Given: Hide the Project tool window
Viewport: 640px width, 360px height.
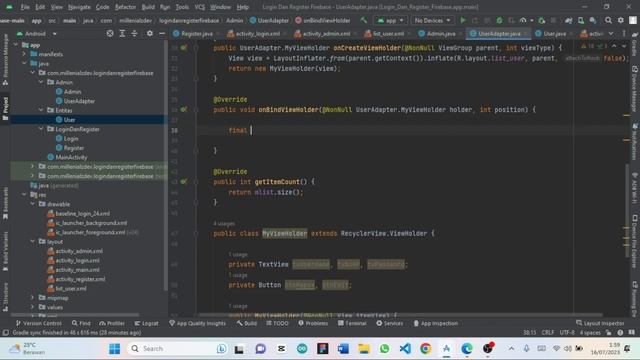Looking at the screenshot, I should (162, 33).
